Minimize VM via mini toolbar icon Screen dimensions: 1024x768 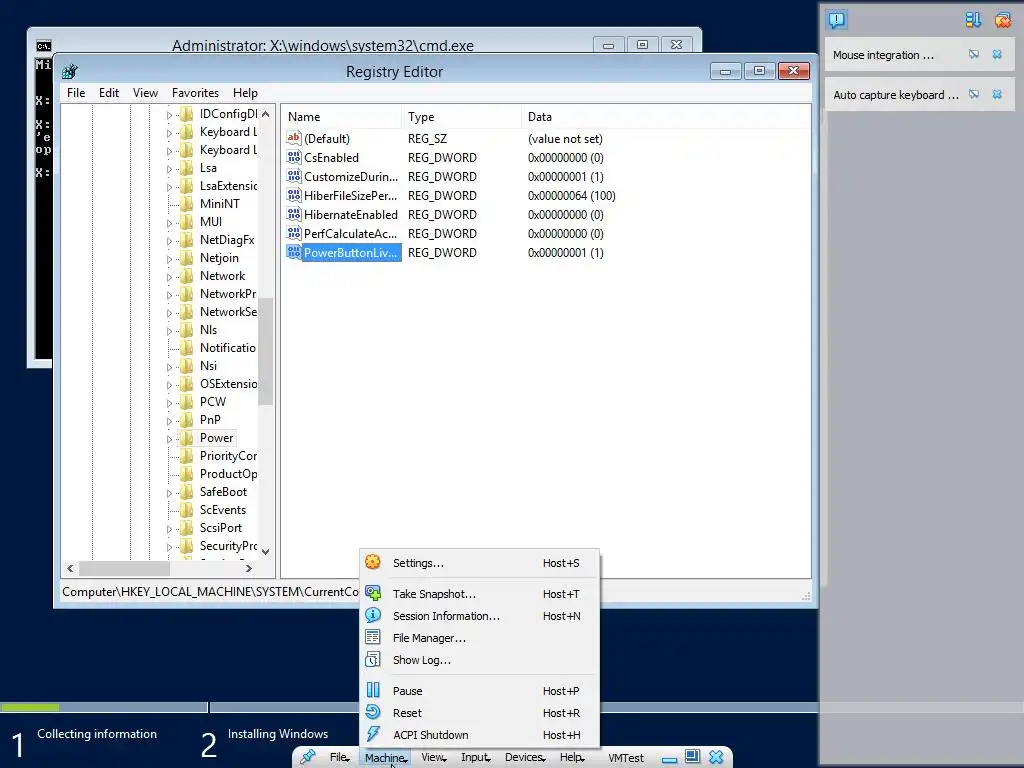[x=669, y=760]
